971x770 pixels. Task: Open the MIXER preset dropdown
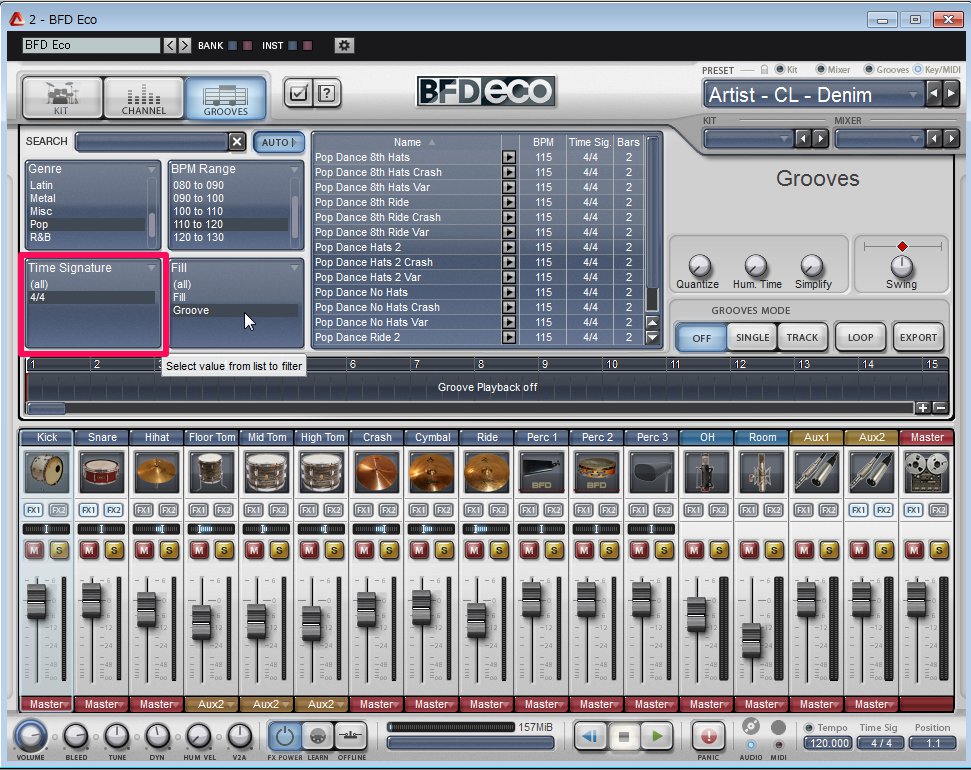tap(879, 138)
